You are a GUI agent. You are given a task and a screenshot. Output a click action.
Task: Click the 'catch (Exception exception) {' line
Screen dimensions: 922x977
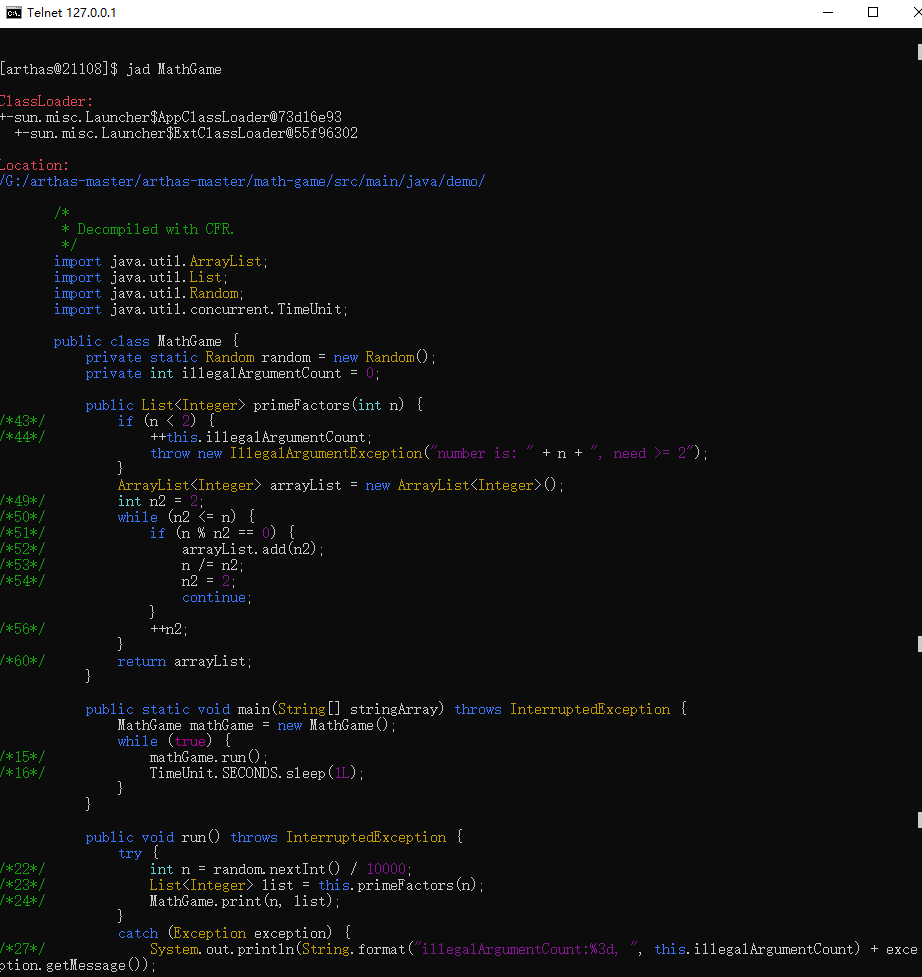[234, 933]
